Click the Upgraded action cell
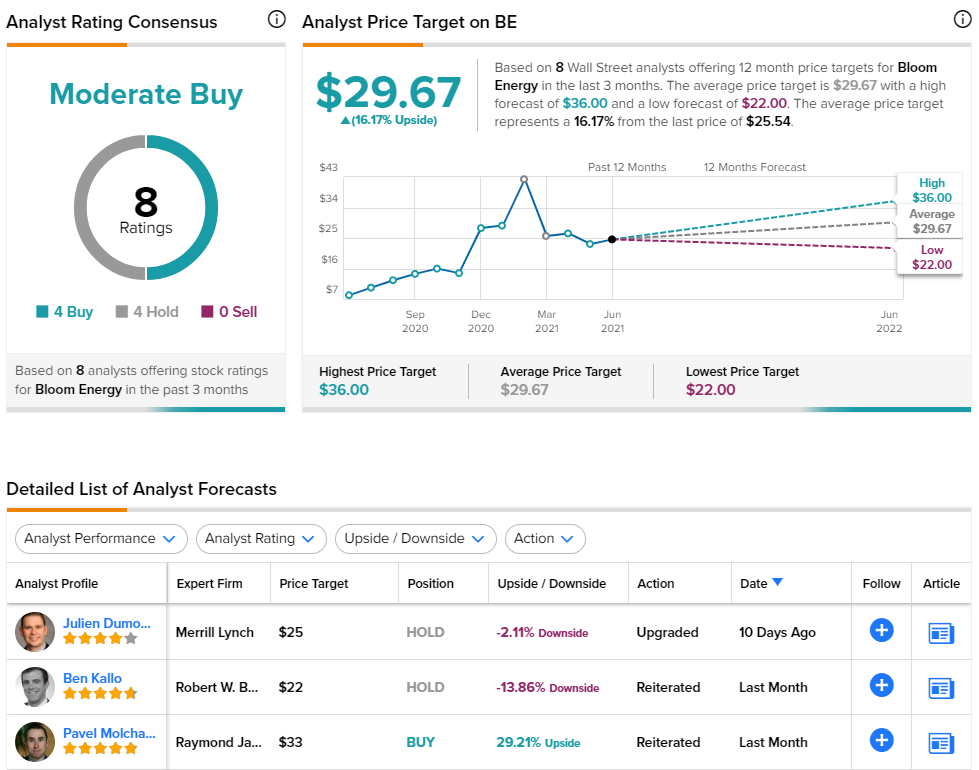The height and width of the screenshot is (770, 979). coord(667,632)
